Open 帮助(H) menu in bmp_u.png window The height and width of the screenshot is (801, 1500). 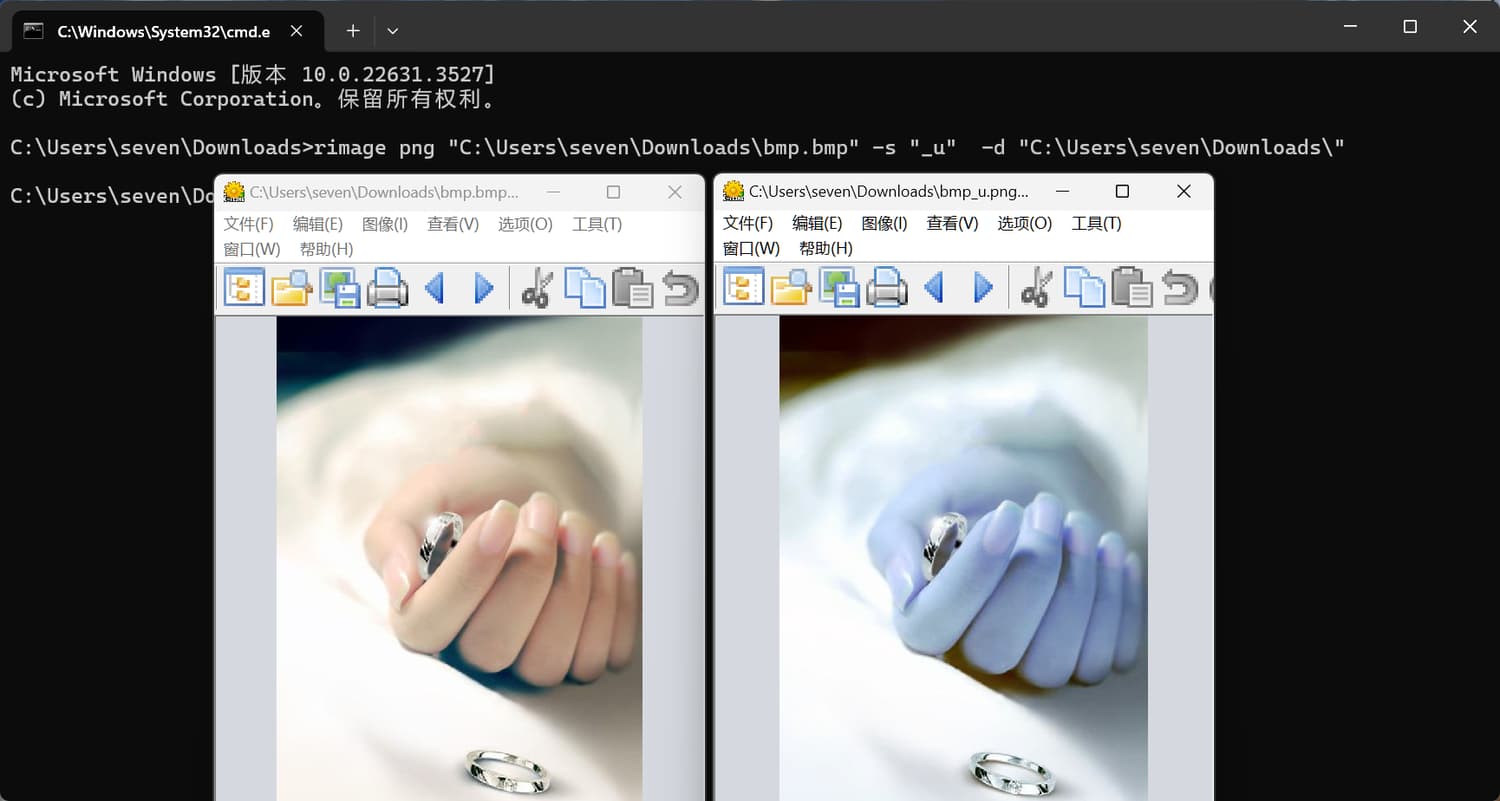point(826,248)
